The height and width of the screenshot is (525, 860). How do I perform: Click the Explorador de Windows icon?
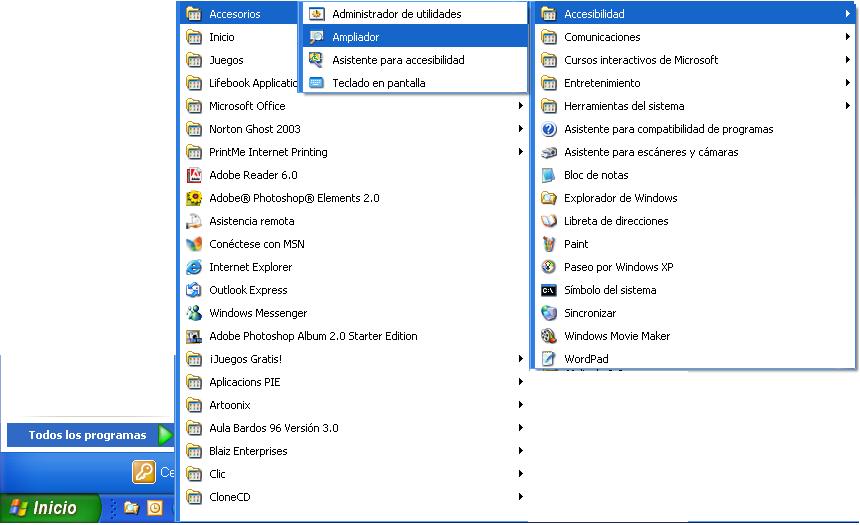[x=549, y=198]
